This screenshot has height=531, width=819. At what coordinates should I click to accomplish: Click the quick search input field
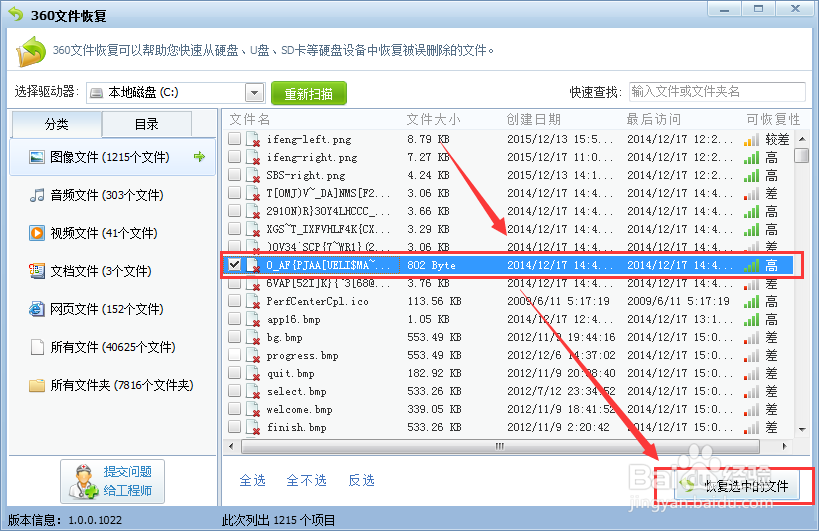click(717, 92)
